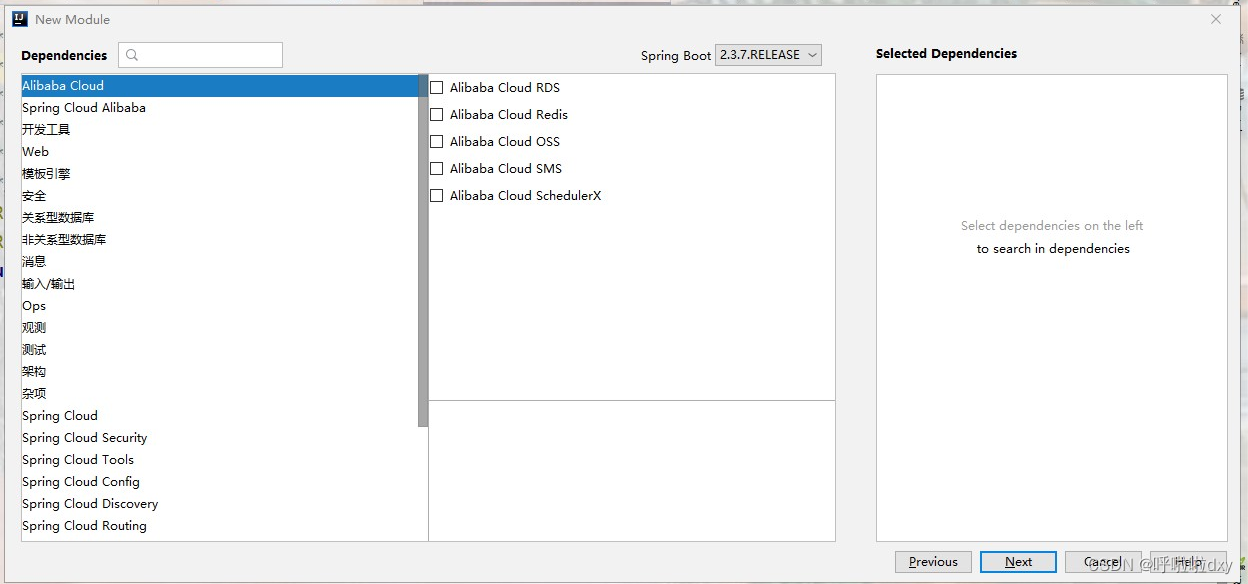This screenshot has width=1248, height=584.
Task: Click the Alibaba Cloud SchedulerX label text
Action: [526, 195]
